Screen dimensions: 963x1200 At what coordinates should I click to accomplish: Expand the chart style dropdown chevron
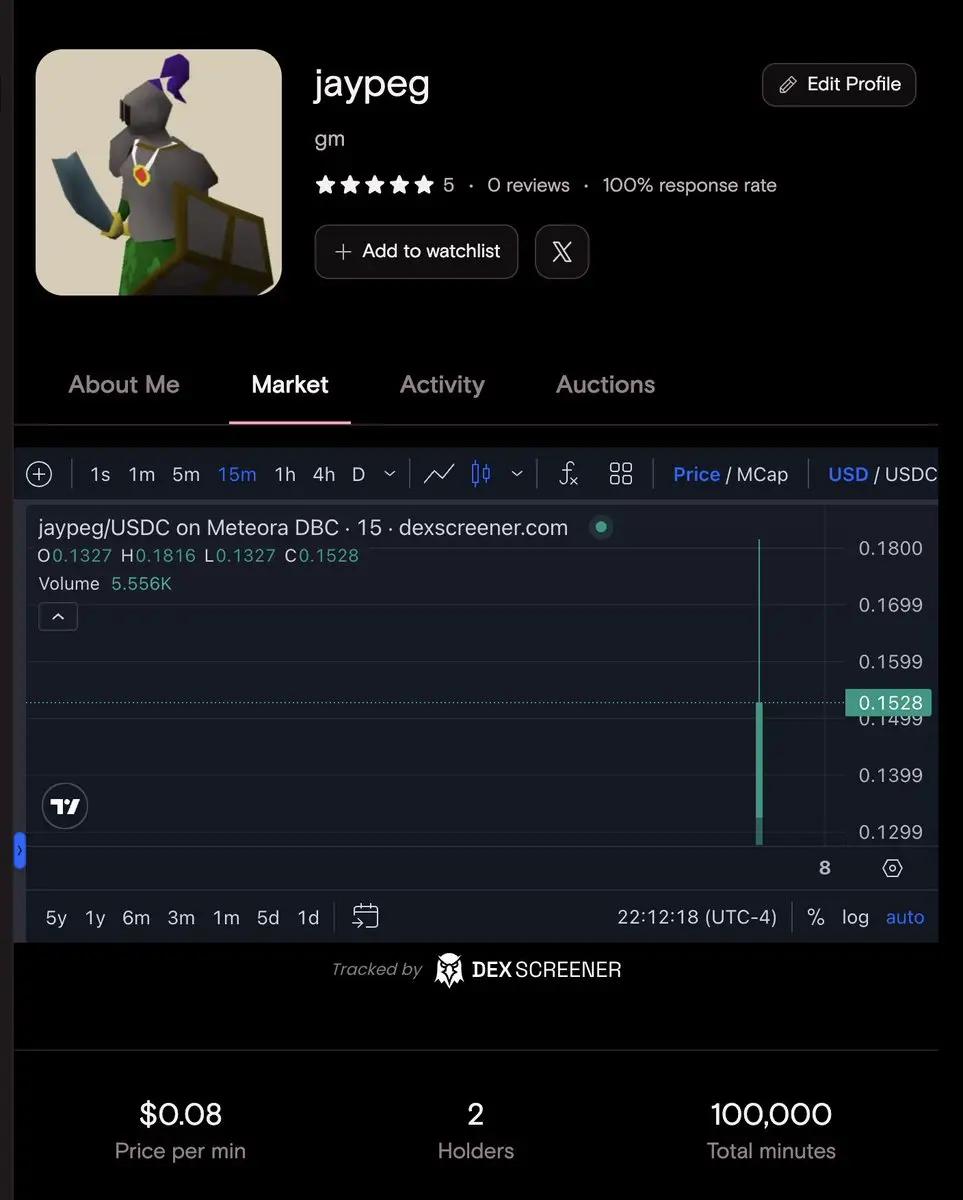tap(517, 474)
